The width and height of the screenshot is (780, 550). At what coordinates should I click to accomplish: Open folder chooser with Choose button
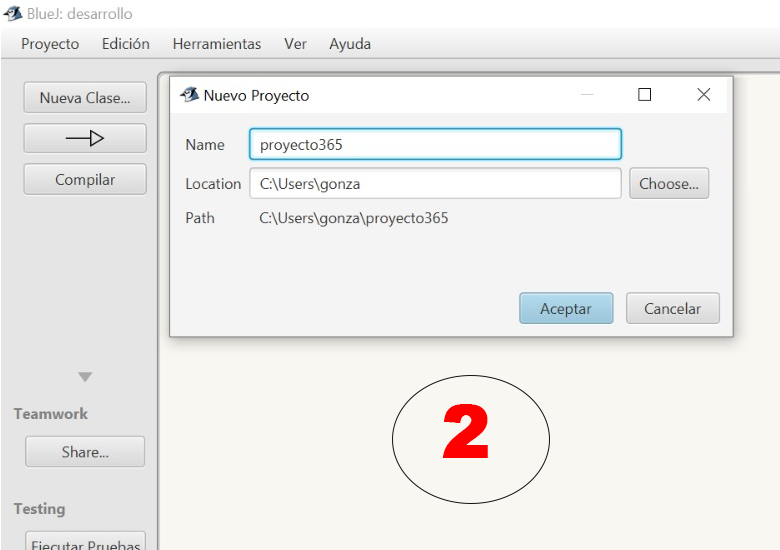click(x=669, y=183)
